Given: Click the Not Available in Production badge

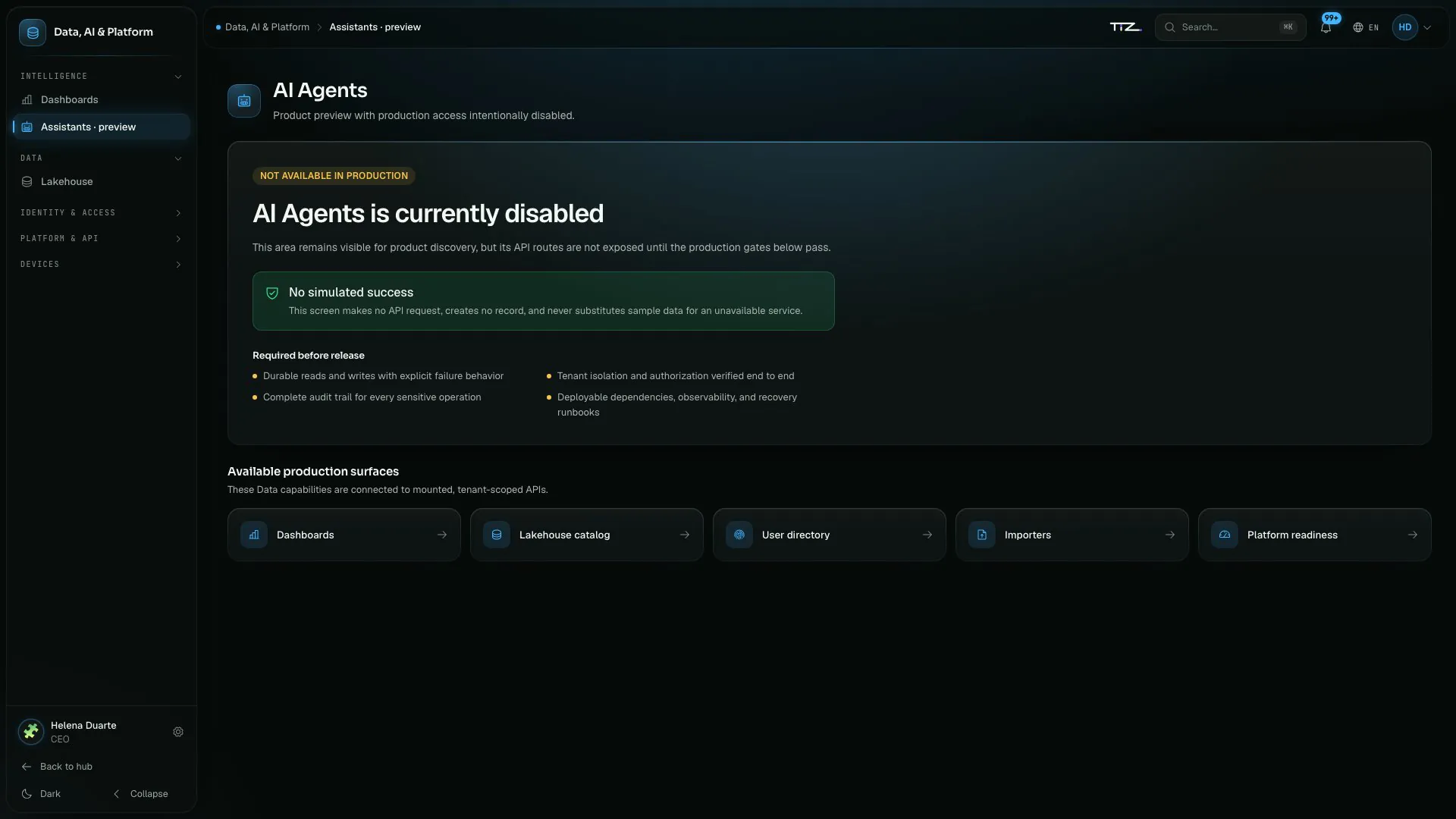Looking at the screenshot, I should point(334,176).
